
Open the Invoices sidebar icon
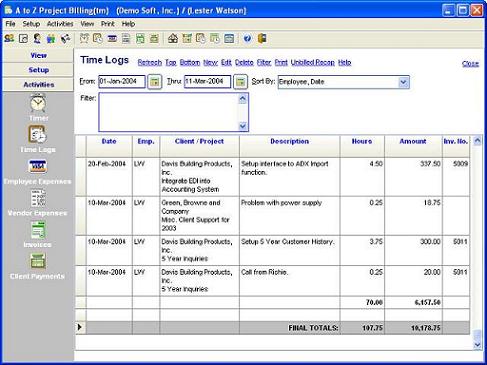click(x=38, y=230)
